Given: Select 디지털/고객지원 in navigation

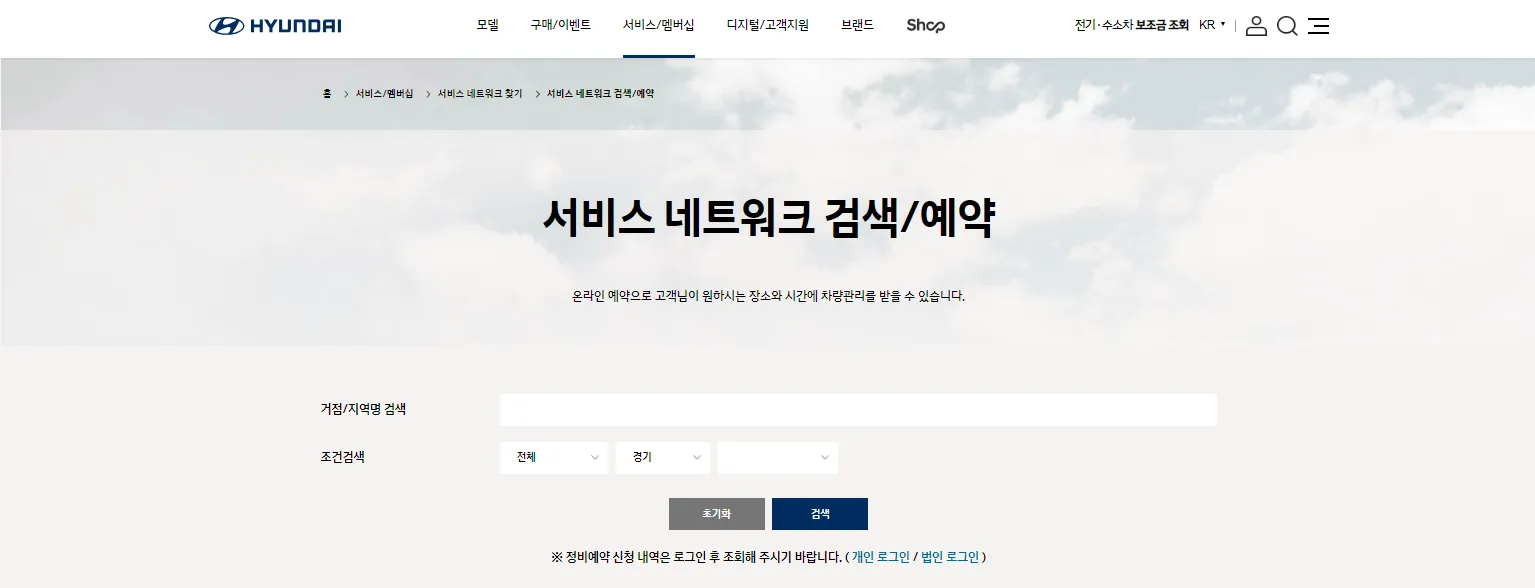Looking at the screenshot, I should pos(767,24).
